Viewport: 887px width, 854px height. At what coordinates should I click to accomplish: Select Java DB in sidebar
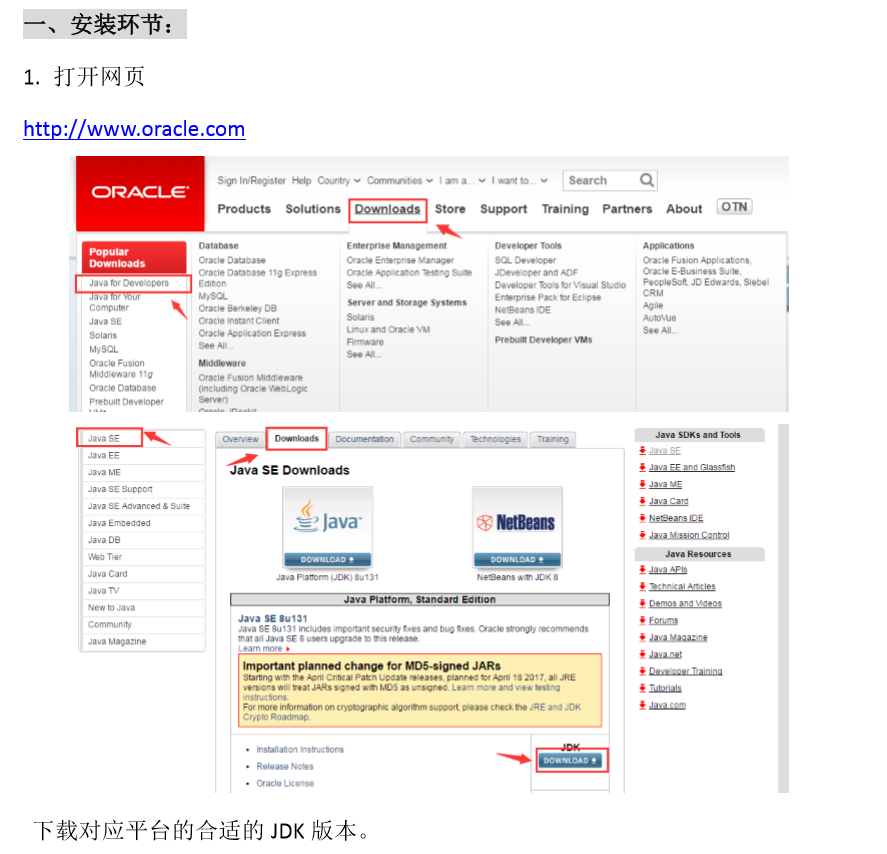[x=104, y=540]
